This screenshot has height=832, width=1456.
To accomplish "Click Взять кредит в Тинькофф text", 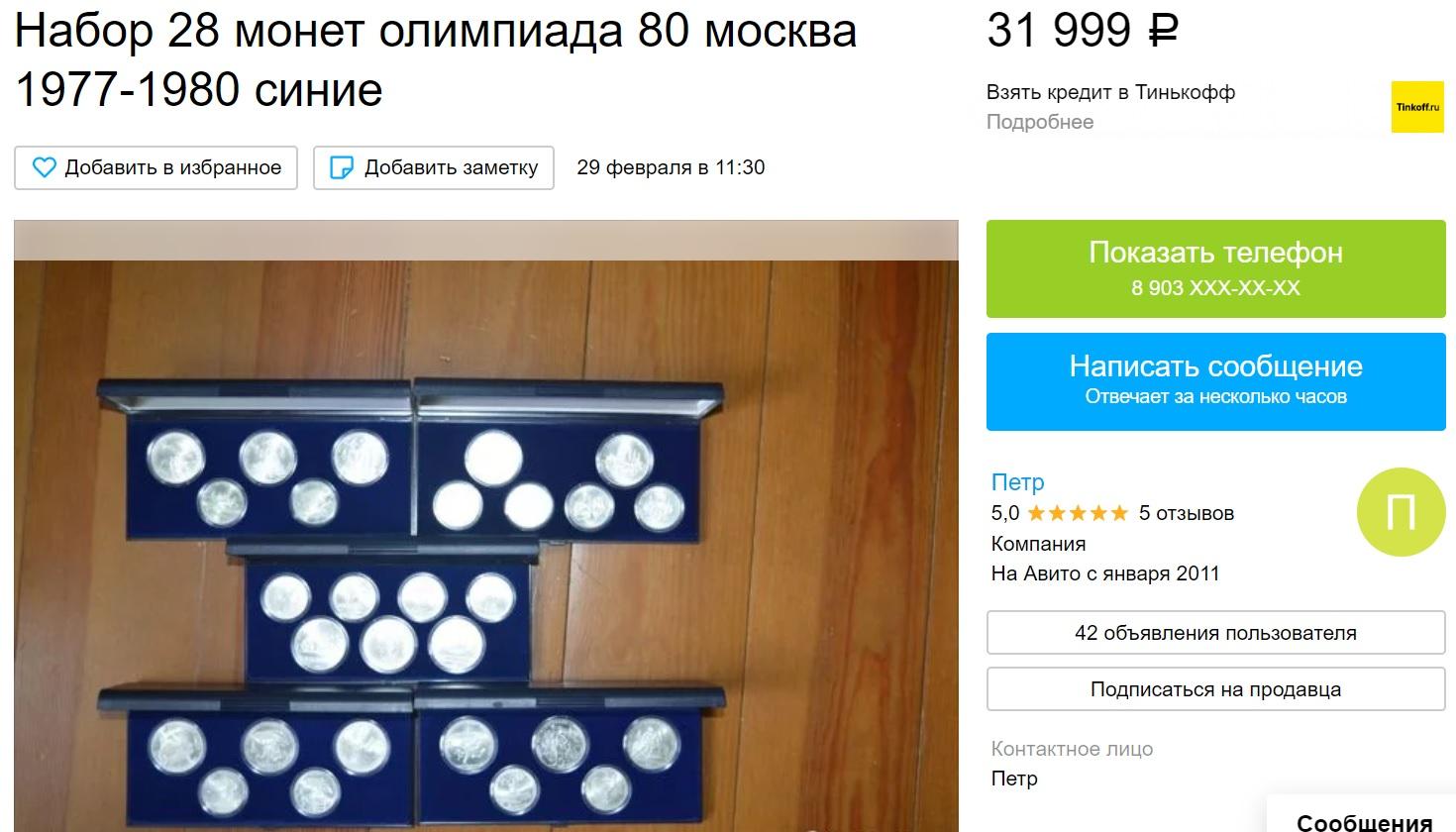I will pos(1110,92).
